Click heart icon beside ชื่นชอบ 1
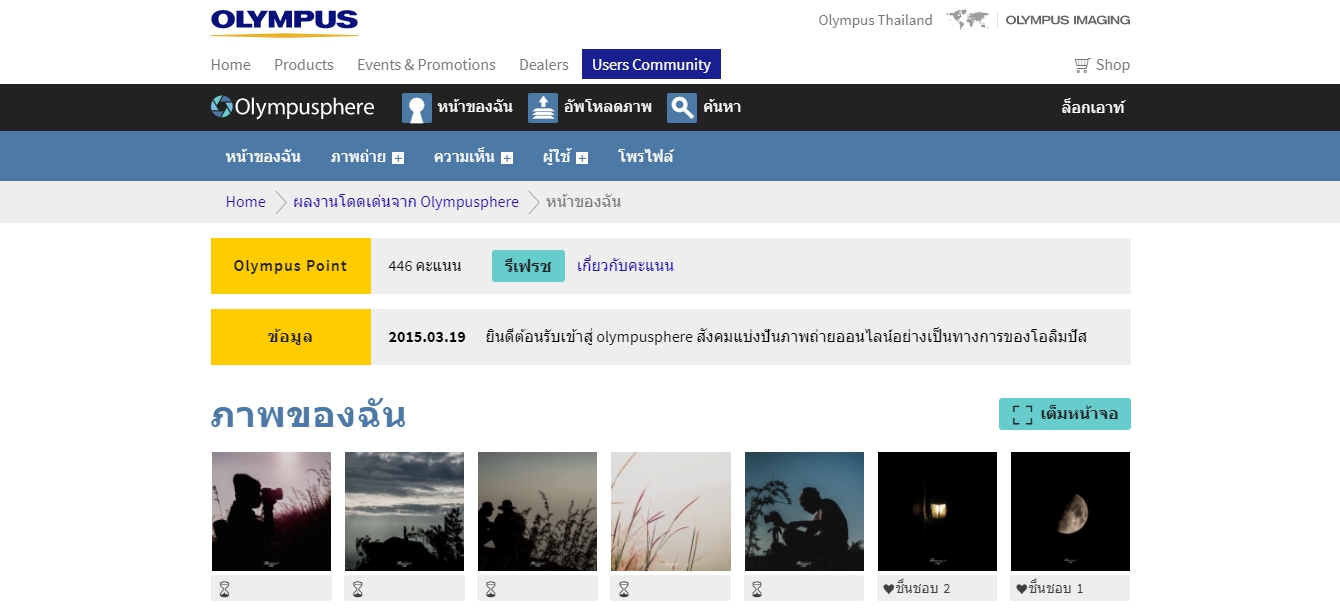 (1021, 589)
